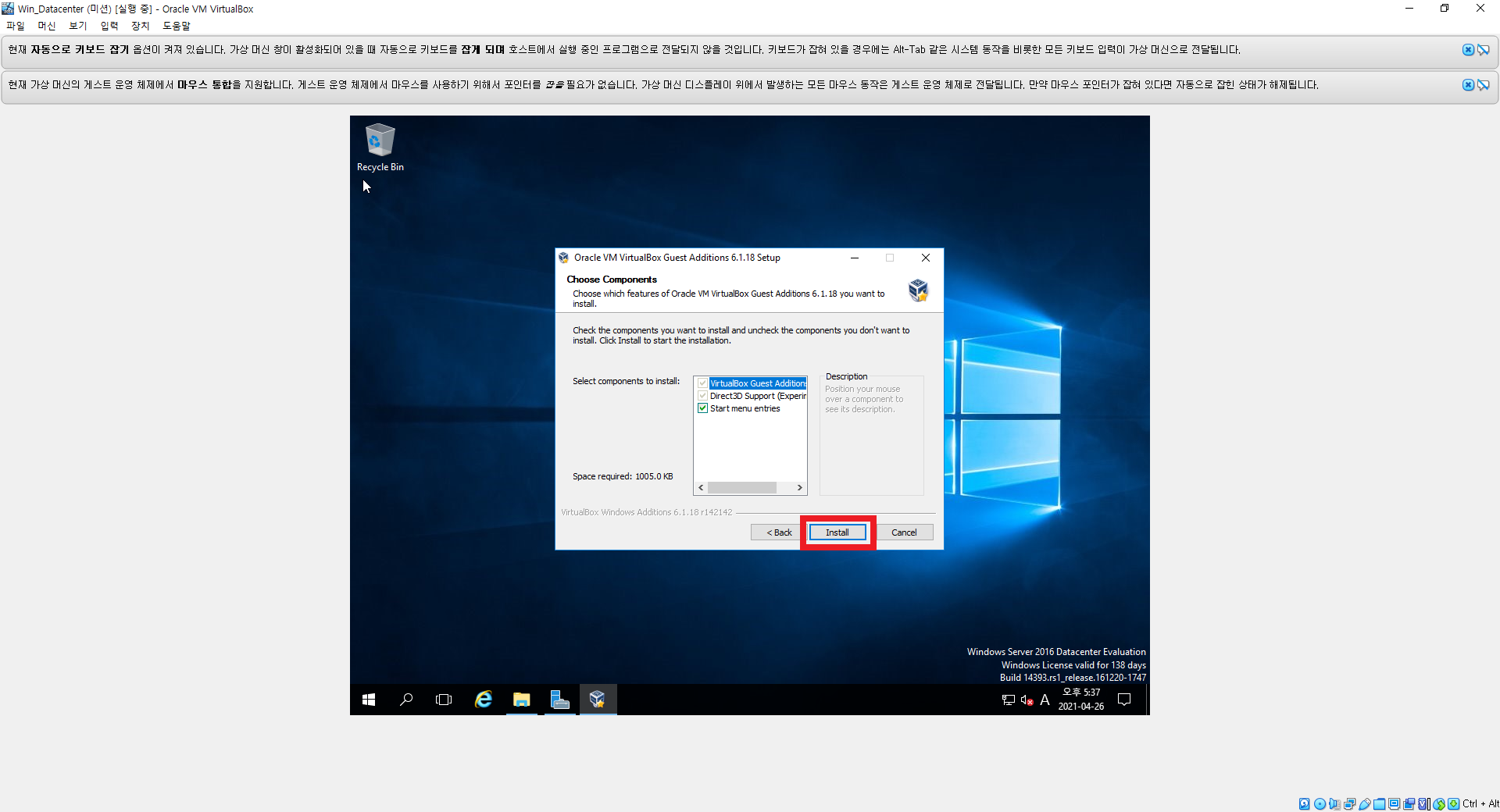Click the 'Ctrl + Alt' host key label

(x=1480, y=803)
